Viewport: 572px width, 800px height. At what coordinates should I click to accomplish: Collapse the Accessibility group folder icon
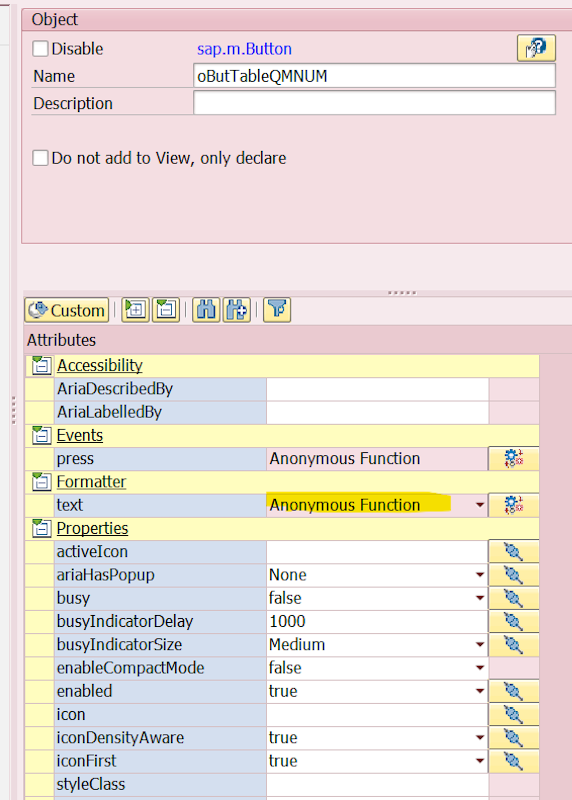click(41, 365)
